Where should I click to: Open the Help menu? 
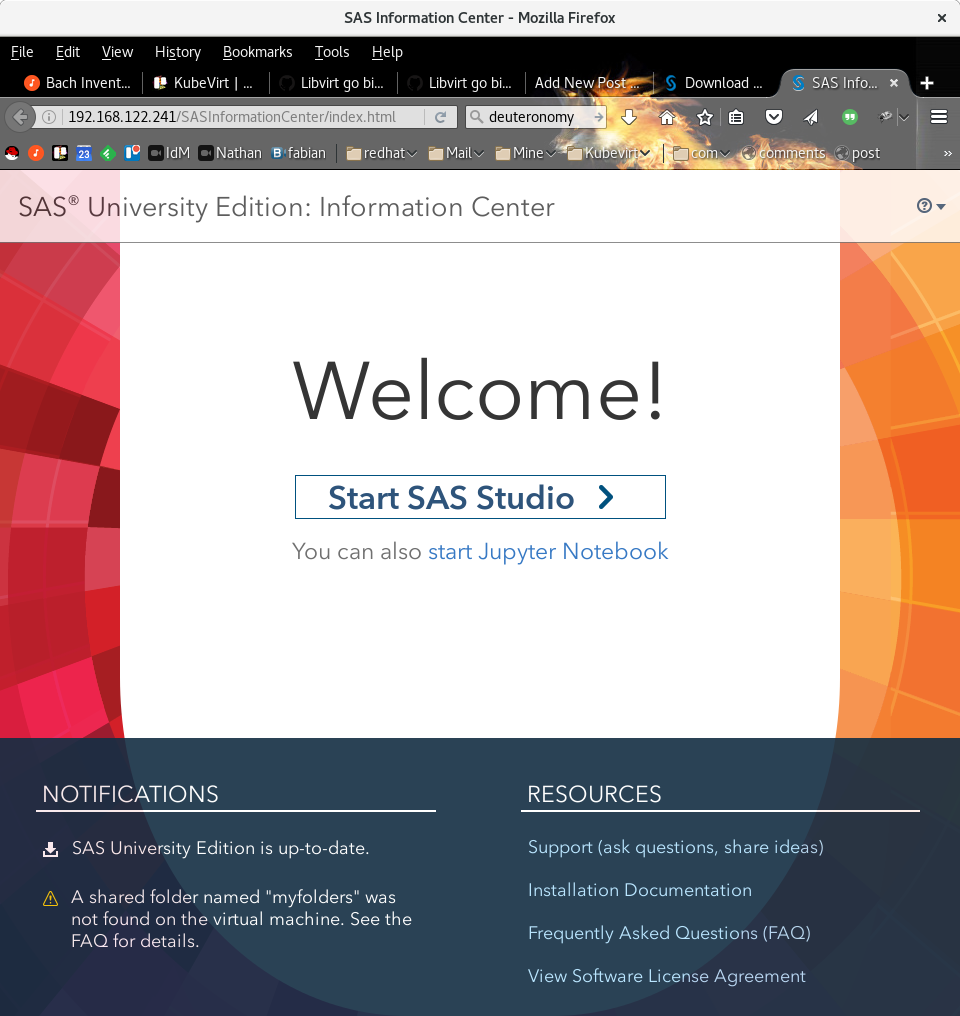(387, 52)
